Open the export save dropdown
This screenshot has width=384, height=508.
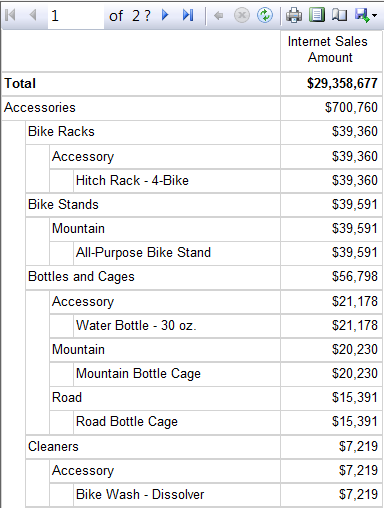tap(366, 15)
